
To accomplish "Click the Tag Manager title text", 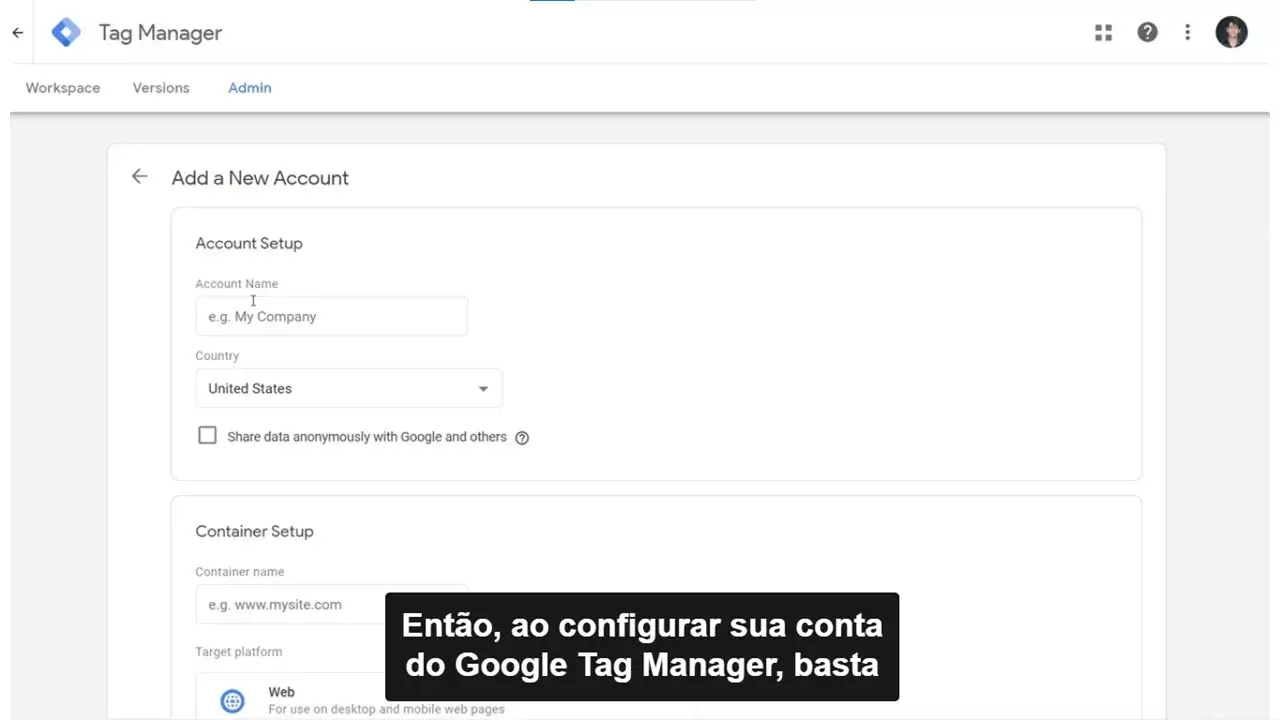I will [160, 33].
